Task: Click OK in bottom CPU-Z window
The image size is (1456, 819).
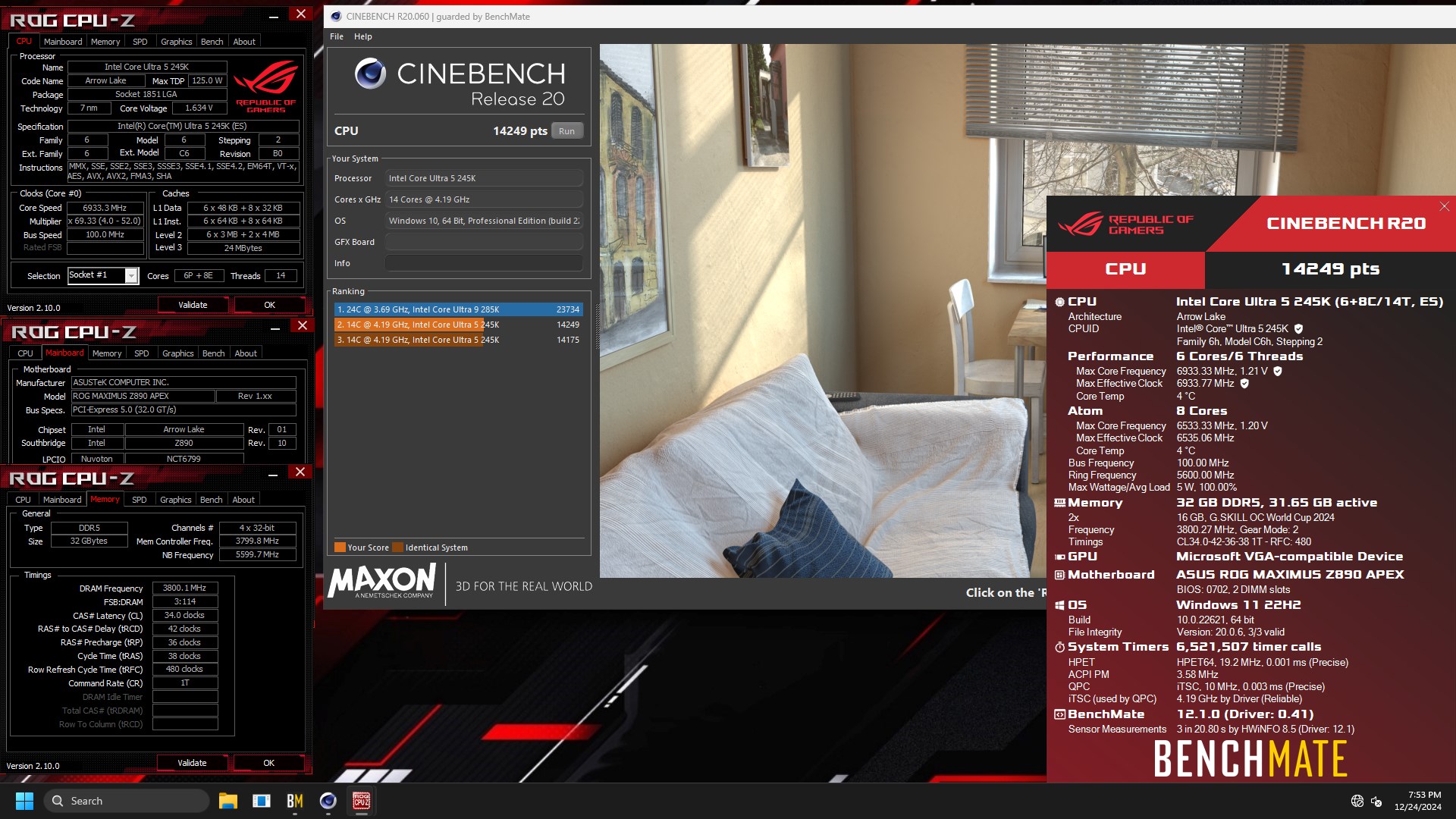Action: (x=269, y=763)
